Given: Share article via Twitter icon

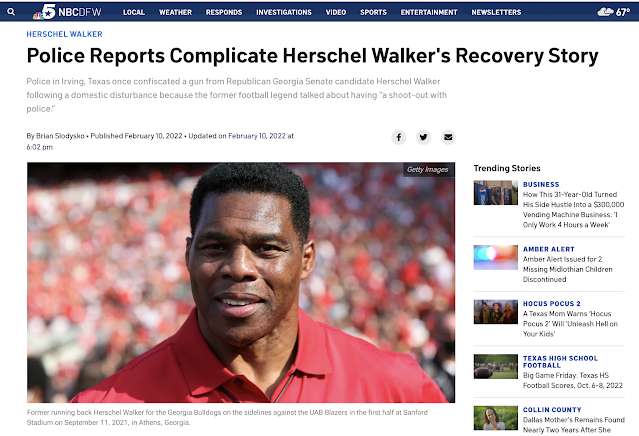Looking at the screenshot, I should click(x=423, y=137).
